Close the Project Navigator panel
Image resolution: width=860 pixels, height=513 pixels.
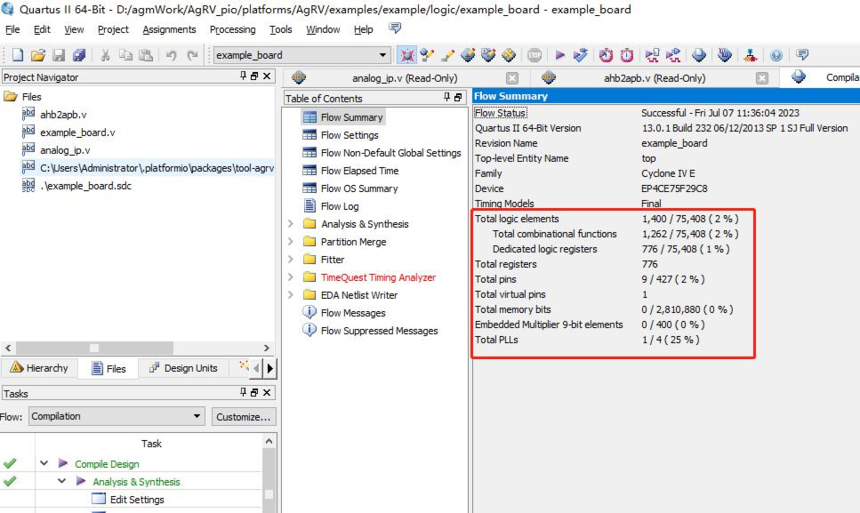click(267, 76)
